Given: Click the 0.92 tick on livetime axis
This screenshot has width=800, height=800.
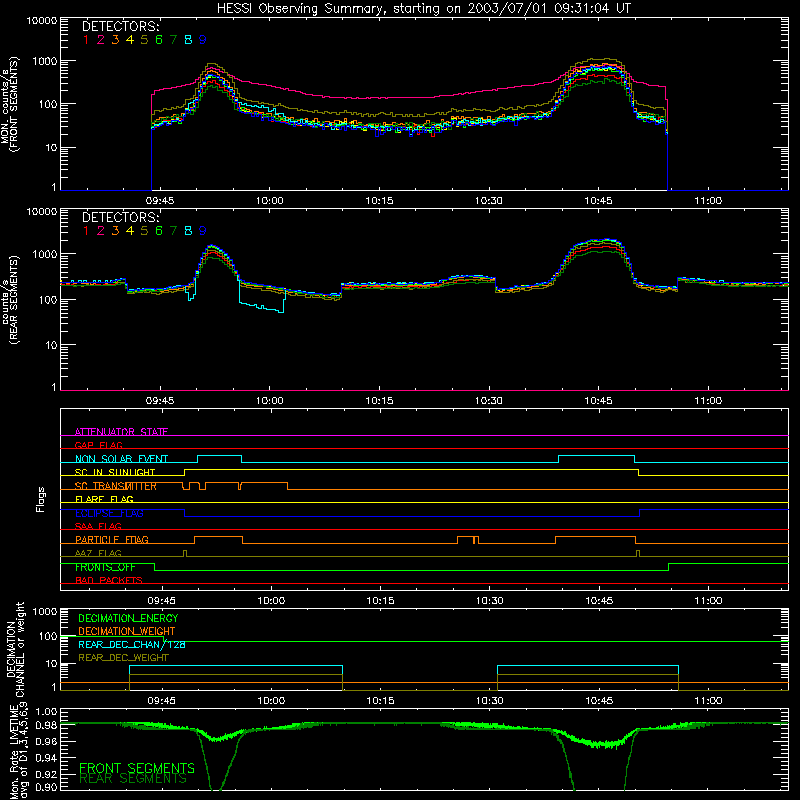Looking at the screenshot, I should coord(46,772).
